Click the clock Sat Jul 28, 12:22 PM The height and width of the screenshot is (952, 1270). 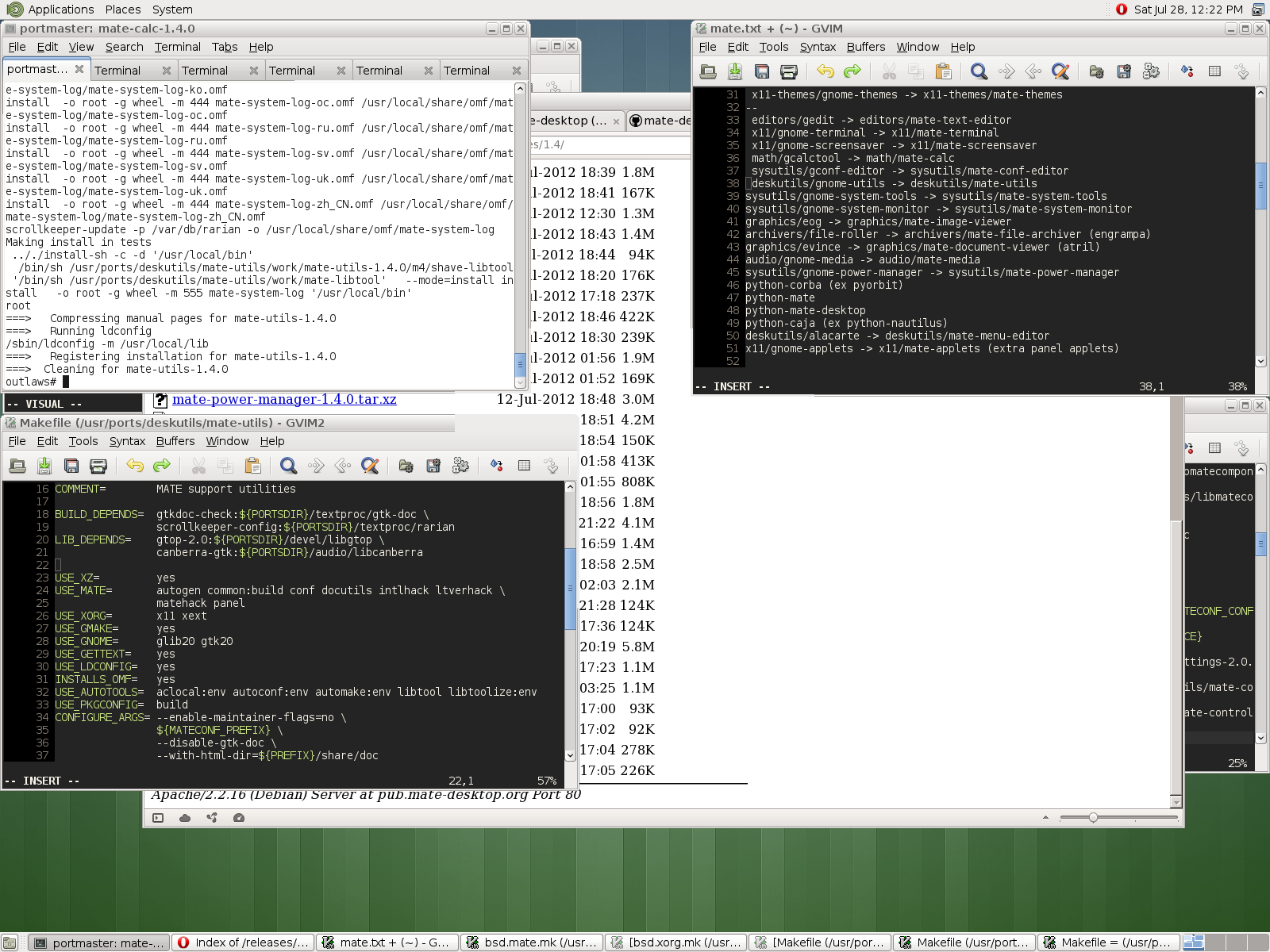[x=1188, y=10]
